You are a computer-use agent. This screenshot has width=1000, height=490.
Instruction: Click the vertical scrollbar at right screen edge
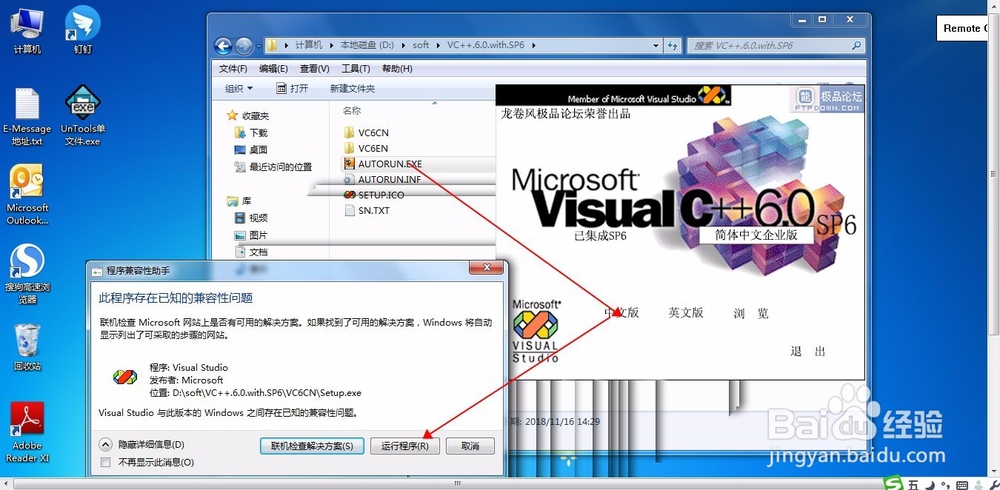994,172
